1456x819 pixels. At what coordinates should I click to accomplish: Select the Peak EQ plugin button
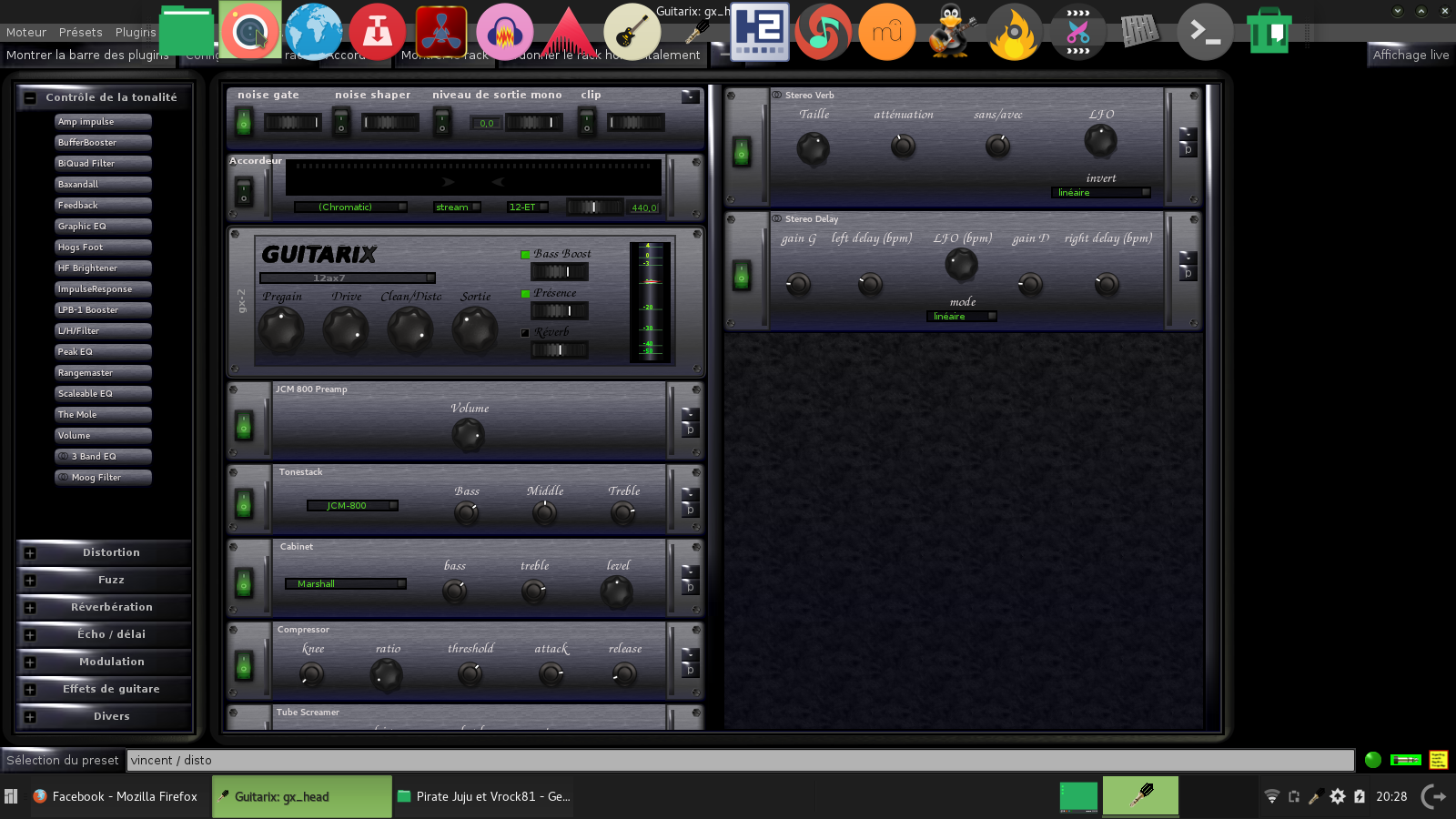[103, 351]
